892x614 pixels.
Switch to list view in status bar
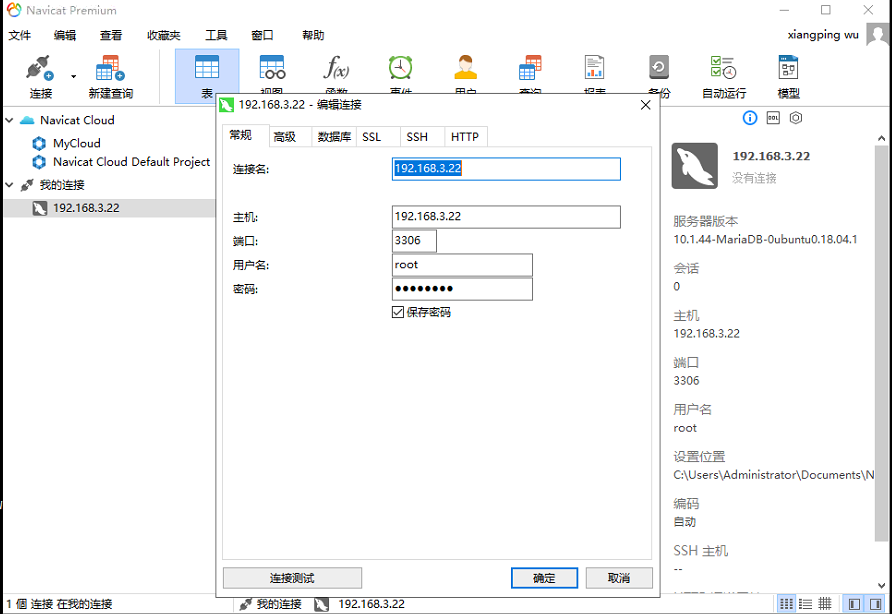tap(806, 604)
